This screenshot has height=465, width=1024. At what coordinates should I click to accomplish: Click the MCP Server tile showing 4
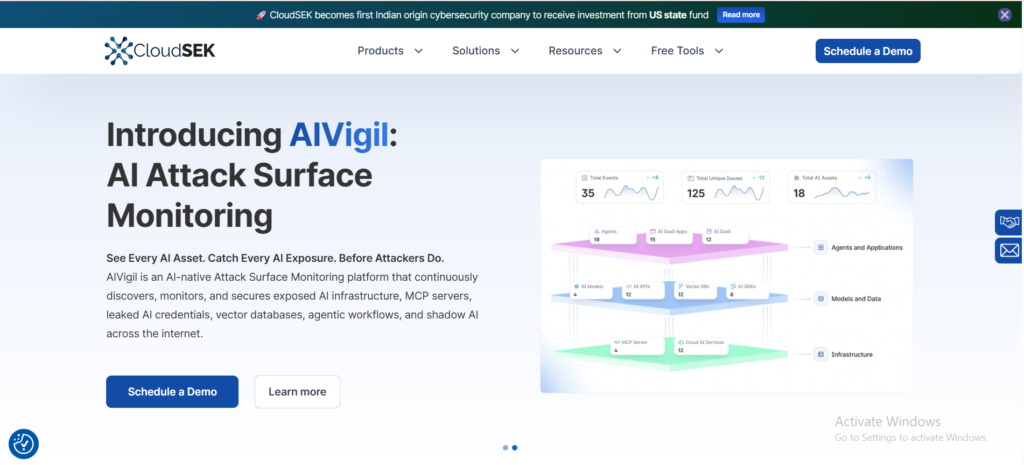637,346
